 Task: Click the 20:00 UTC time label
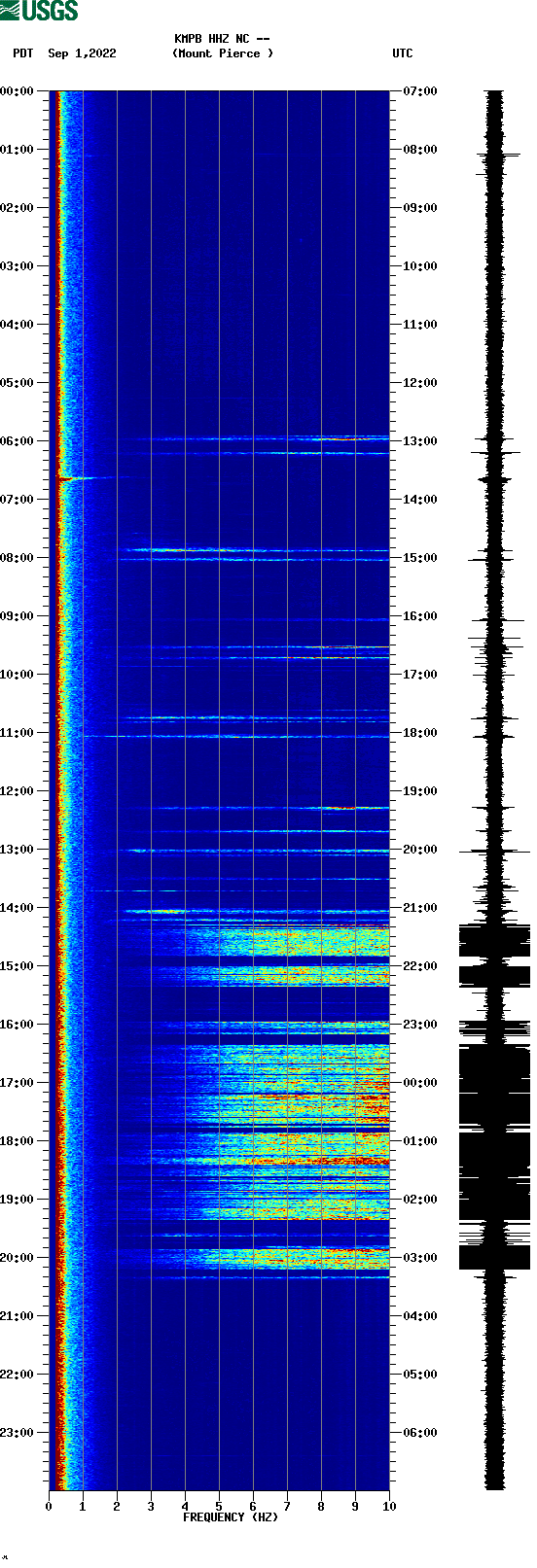420,850
